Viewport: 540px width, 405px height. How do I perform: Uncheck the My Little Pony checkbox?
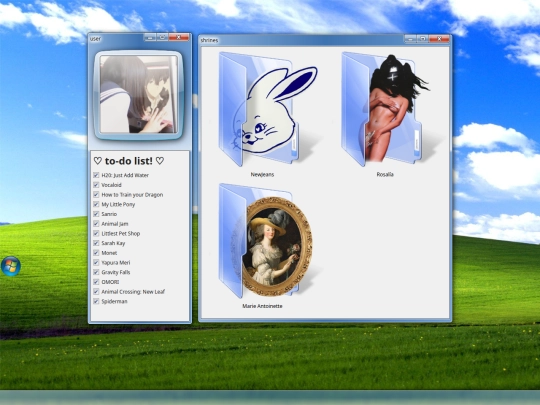point(96,204)
